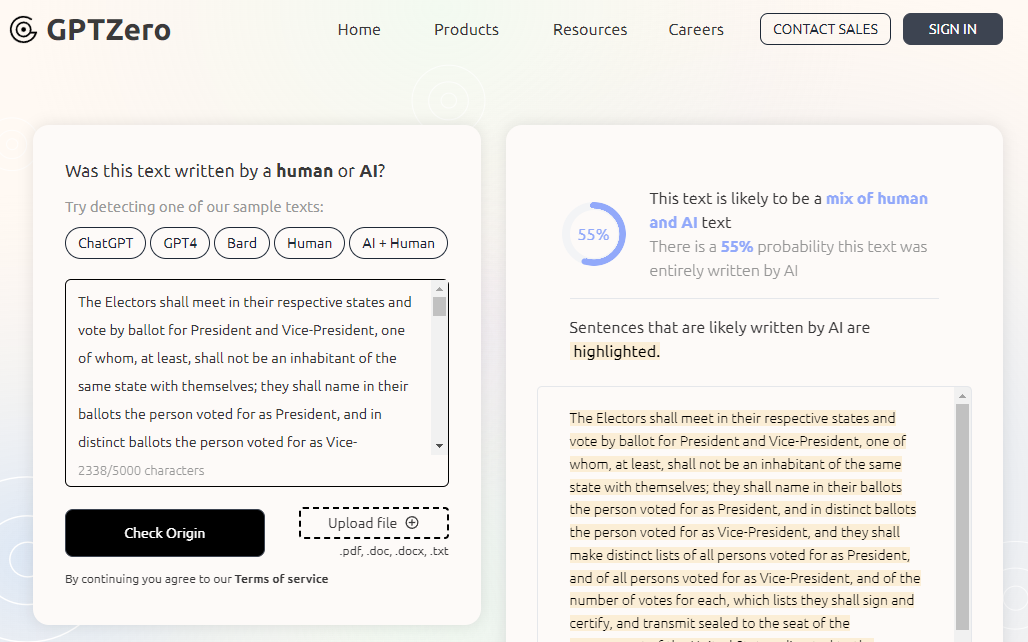Click the 'highlighted.' sample highlight text
The height and width of the screenshot is (642, 1028).
tap(616, 351)
